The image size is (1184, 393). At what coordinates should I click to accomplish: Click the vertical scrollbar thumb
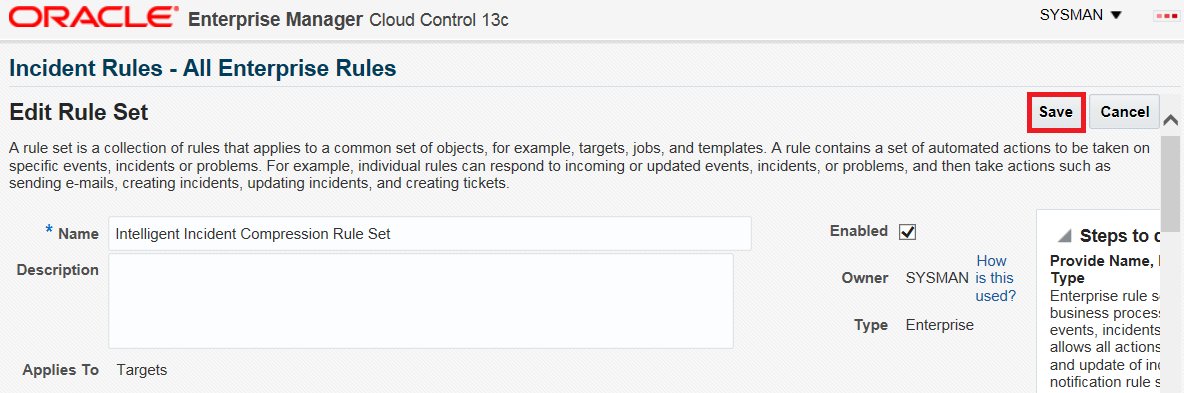point(1171,184)
